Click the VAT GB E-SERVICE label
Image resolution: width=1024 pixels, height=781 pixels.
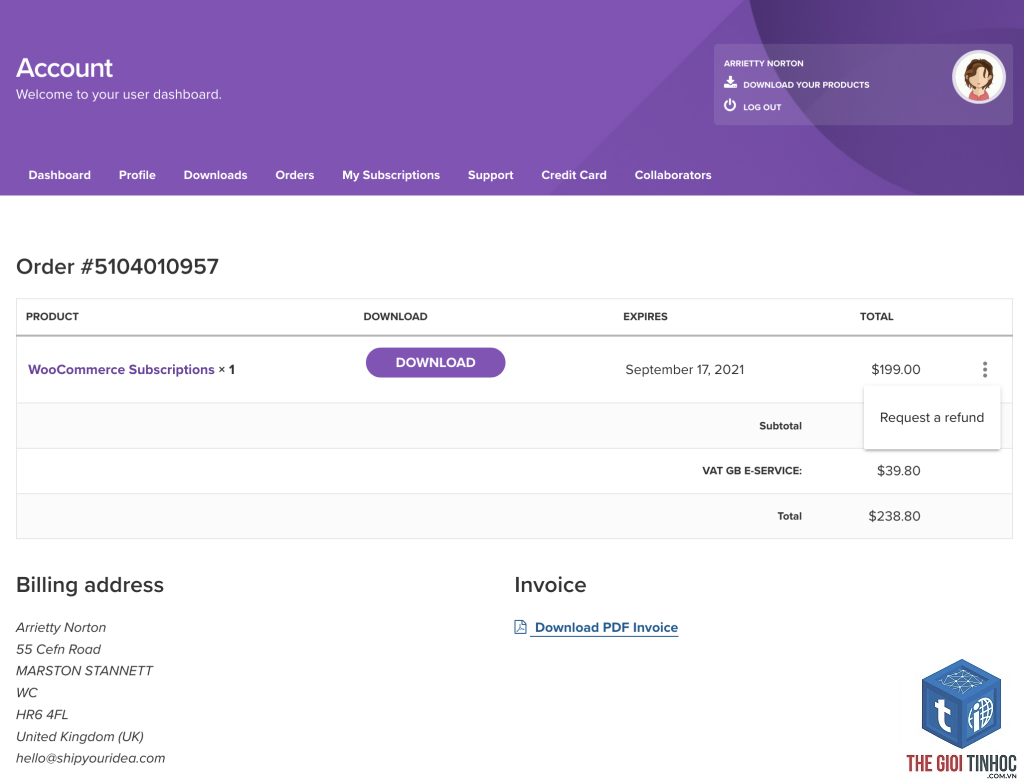pyautogui.click(x=752, y=471)
